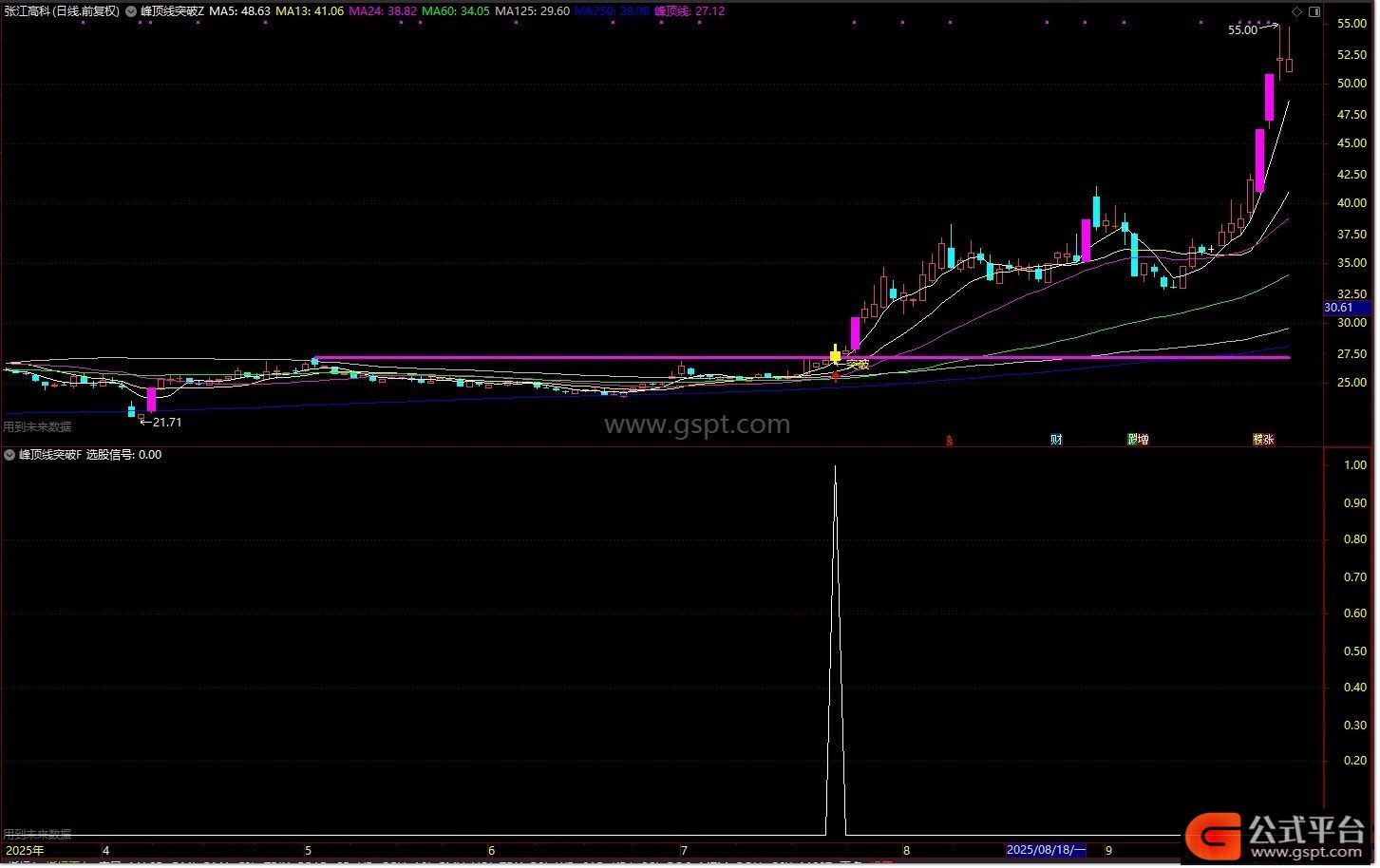Click the 21.71 low price annotation
The width and height of the screenshot is (1380, 868).
coord(166,422)
